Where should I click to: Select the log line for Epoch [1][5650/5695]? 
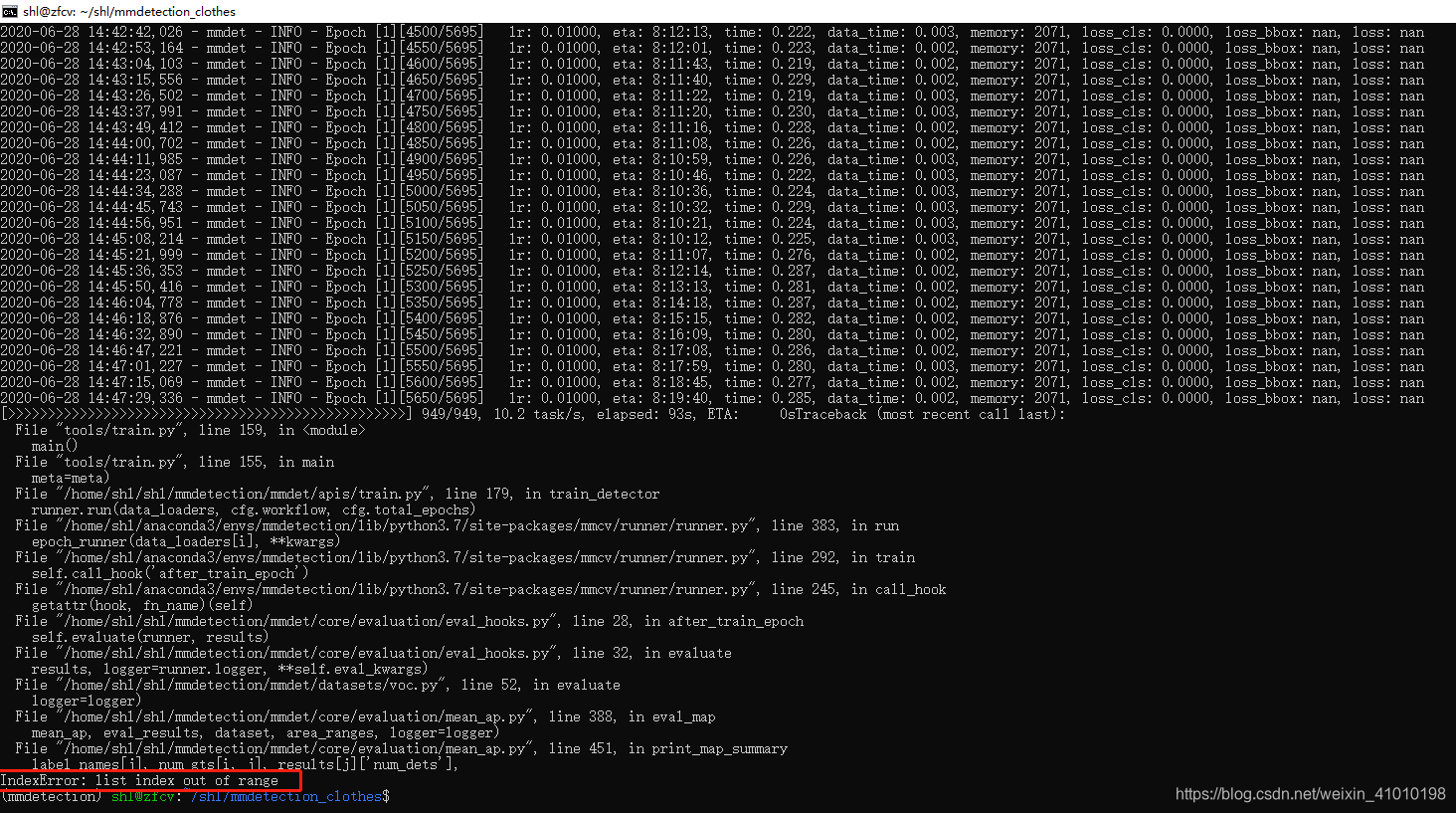point(712,398)
